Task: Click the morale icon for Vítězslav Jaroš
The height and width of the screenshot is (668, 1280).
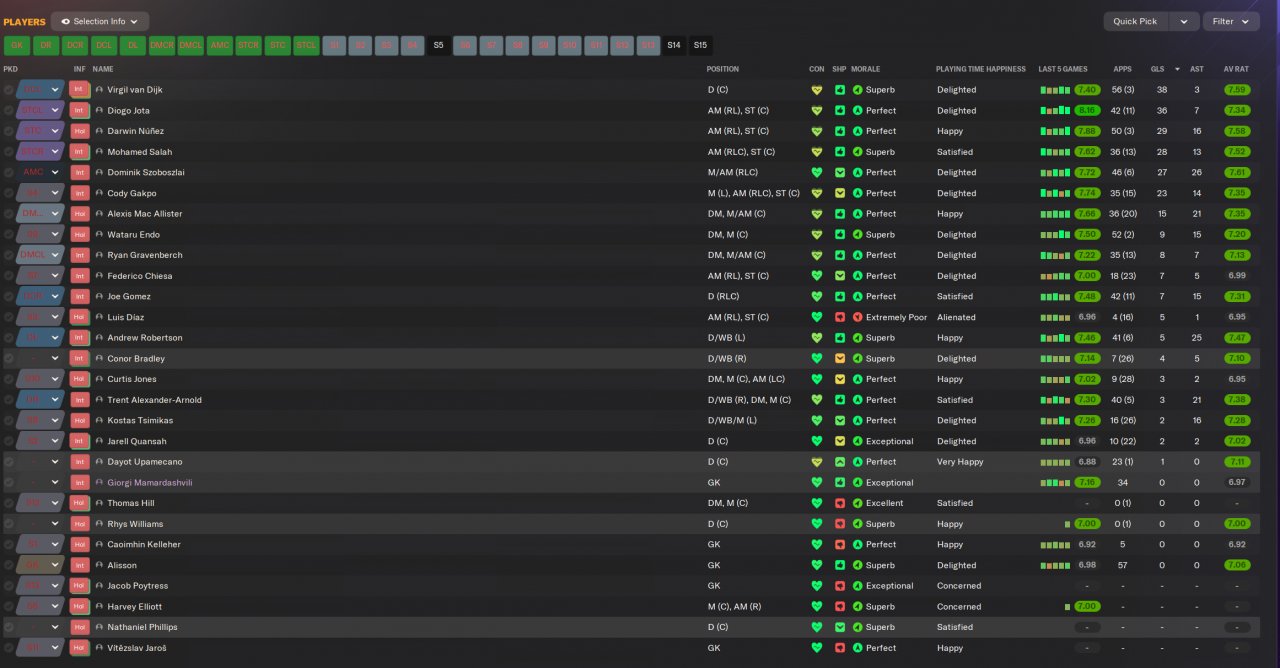Action: 857,648
